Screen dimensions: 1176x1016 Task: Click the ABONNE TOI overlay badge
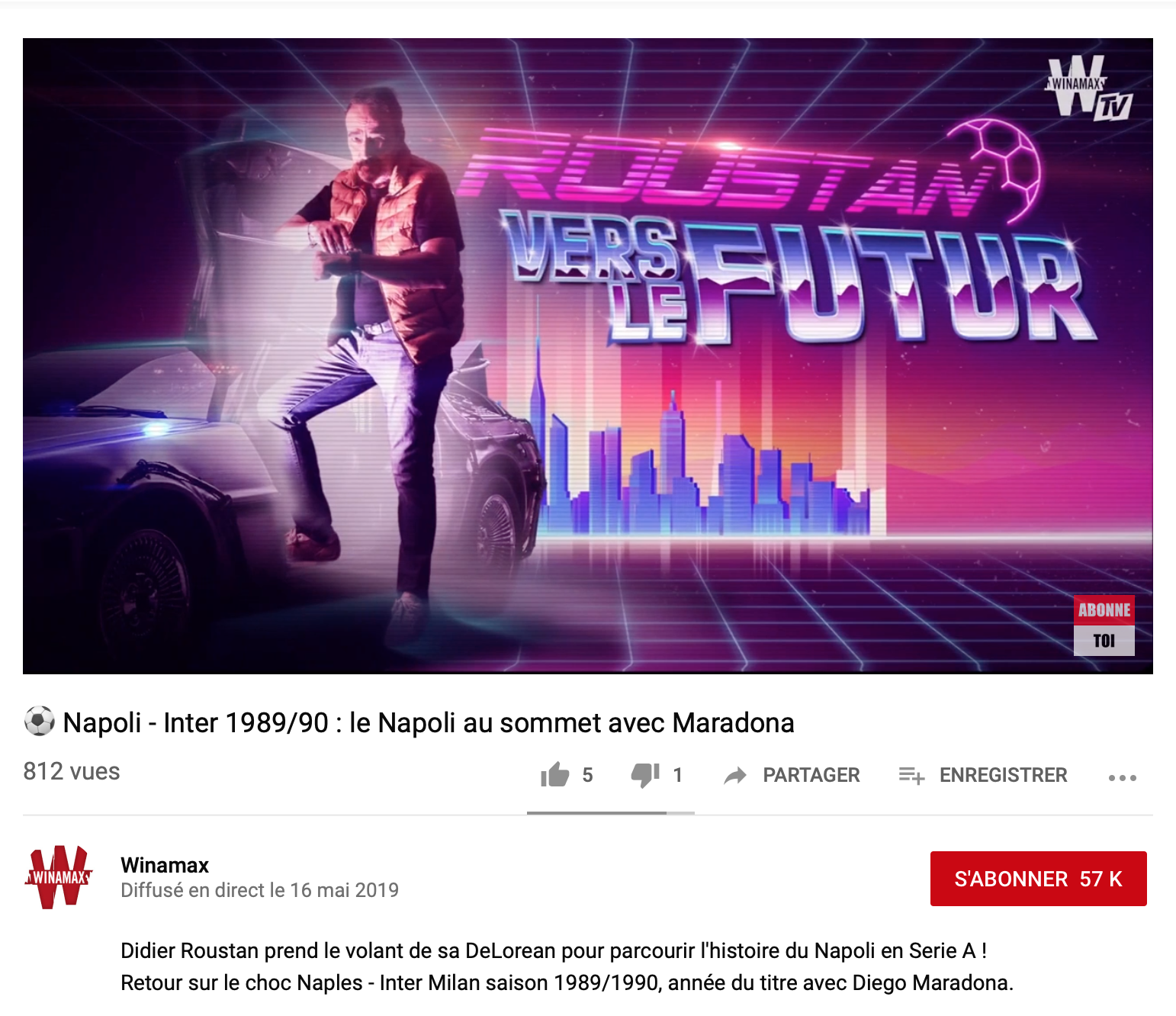[1104, 625]
